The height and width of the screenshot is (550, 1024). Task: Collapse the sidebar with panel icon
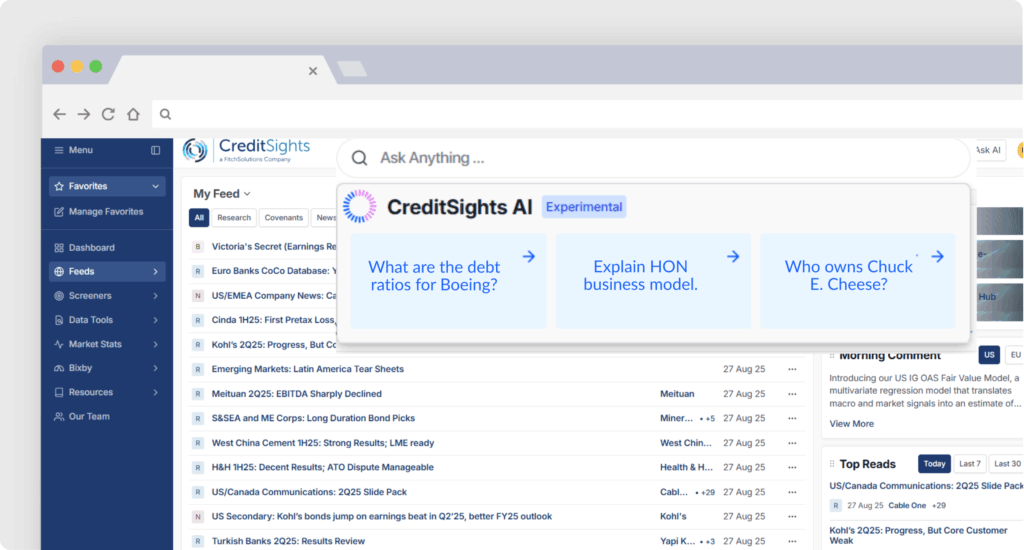155,150
